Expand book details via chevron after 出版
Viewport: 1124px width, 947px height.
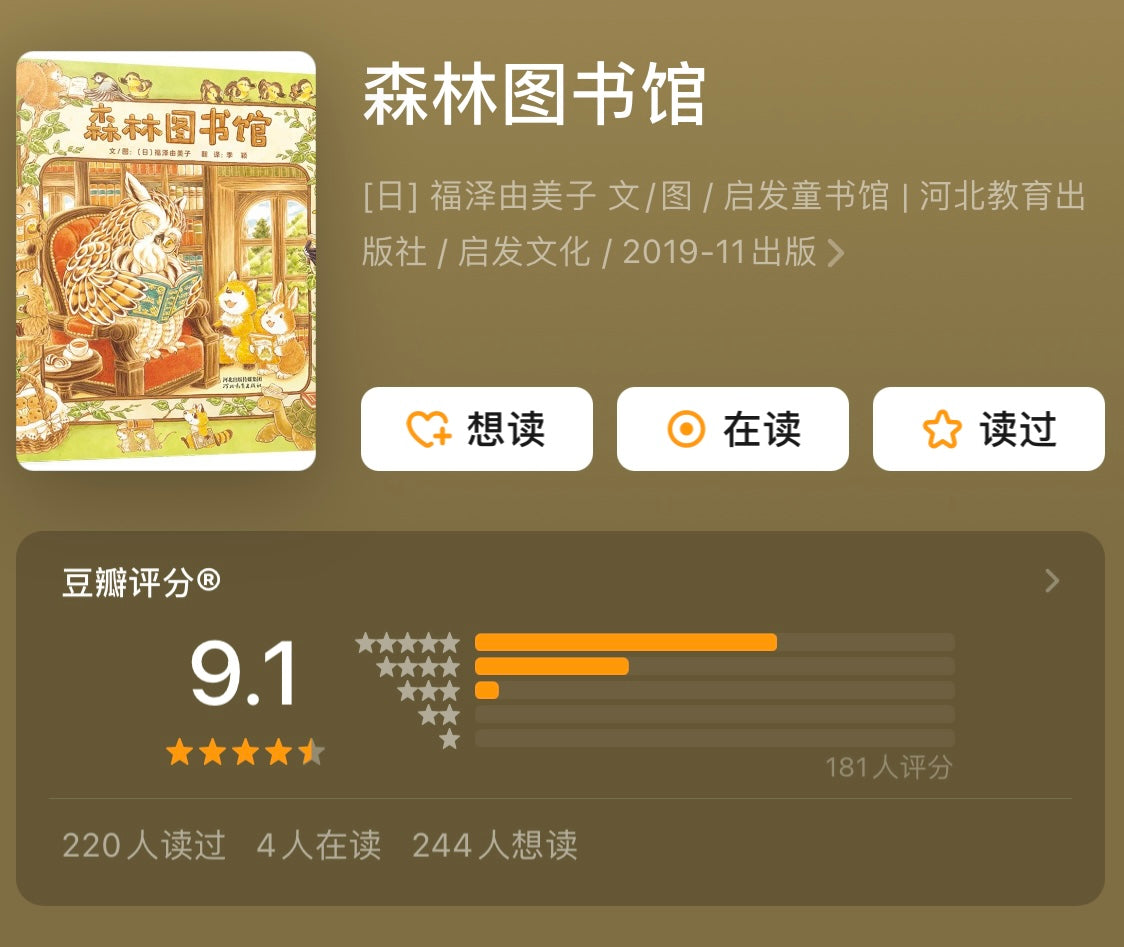click(836, 252)
